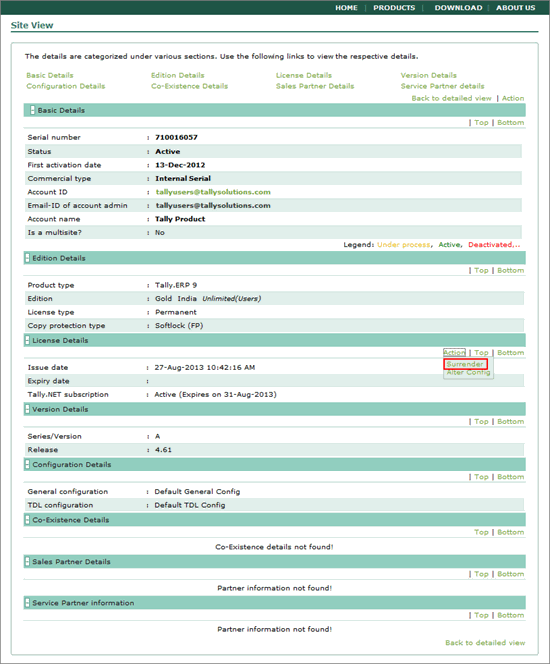Click upper Back to detailed view link

451,98
